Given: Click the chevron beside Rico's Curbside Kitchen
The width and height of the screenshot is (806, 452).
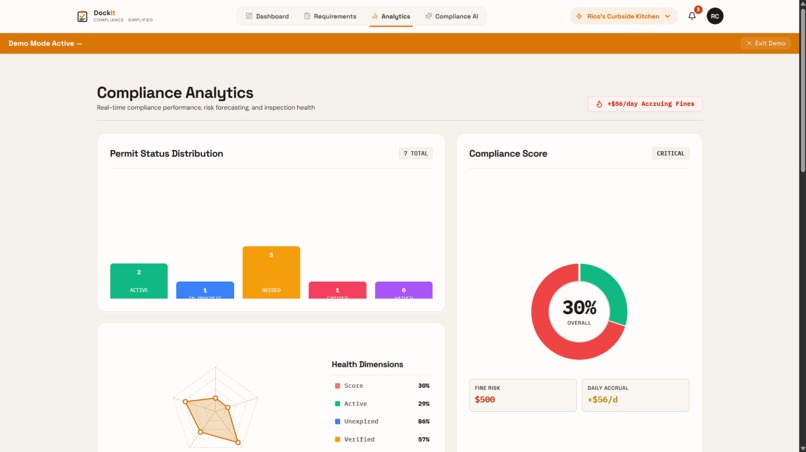Looking at the screenshot, I should (668, 16).
